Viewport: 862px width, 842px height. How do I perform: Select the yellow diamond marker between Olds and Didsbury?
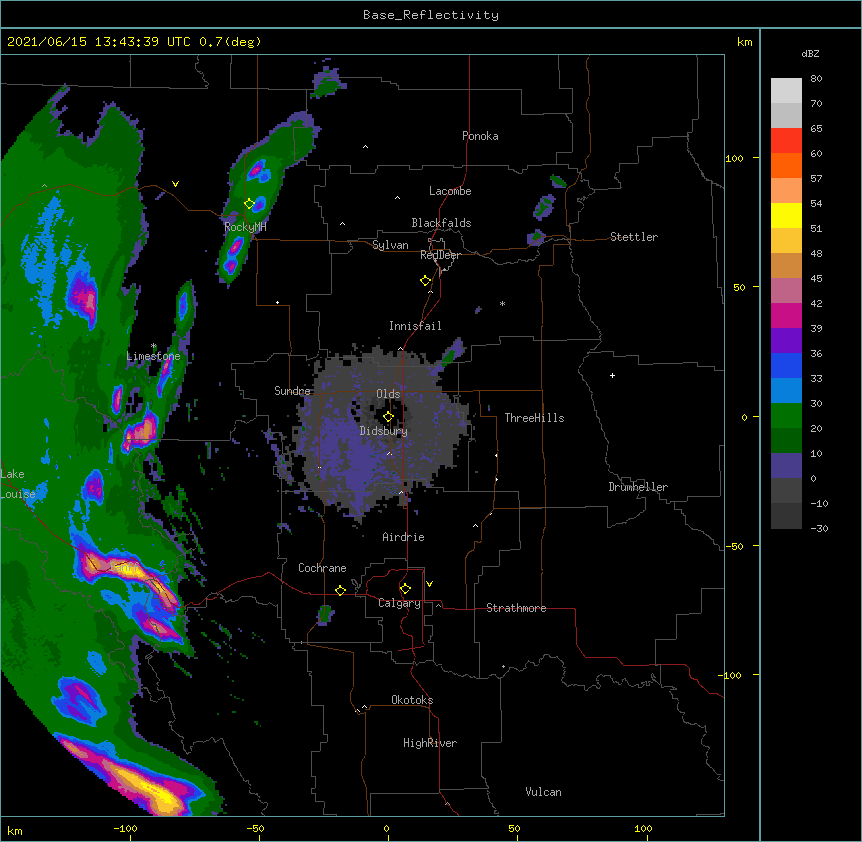pyautogui.click(x=388, y=417)
